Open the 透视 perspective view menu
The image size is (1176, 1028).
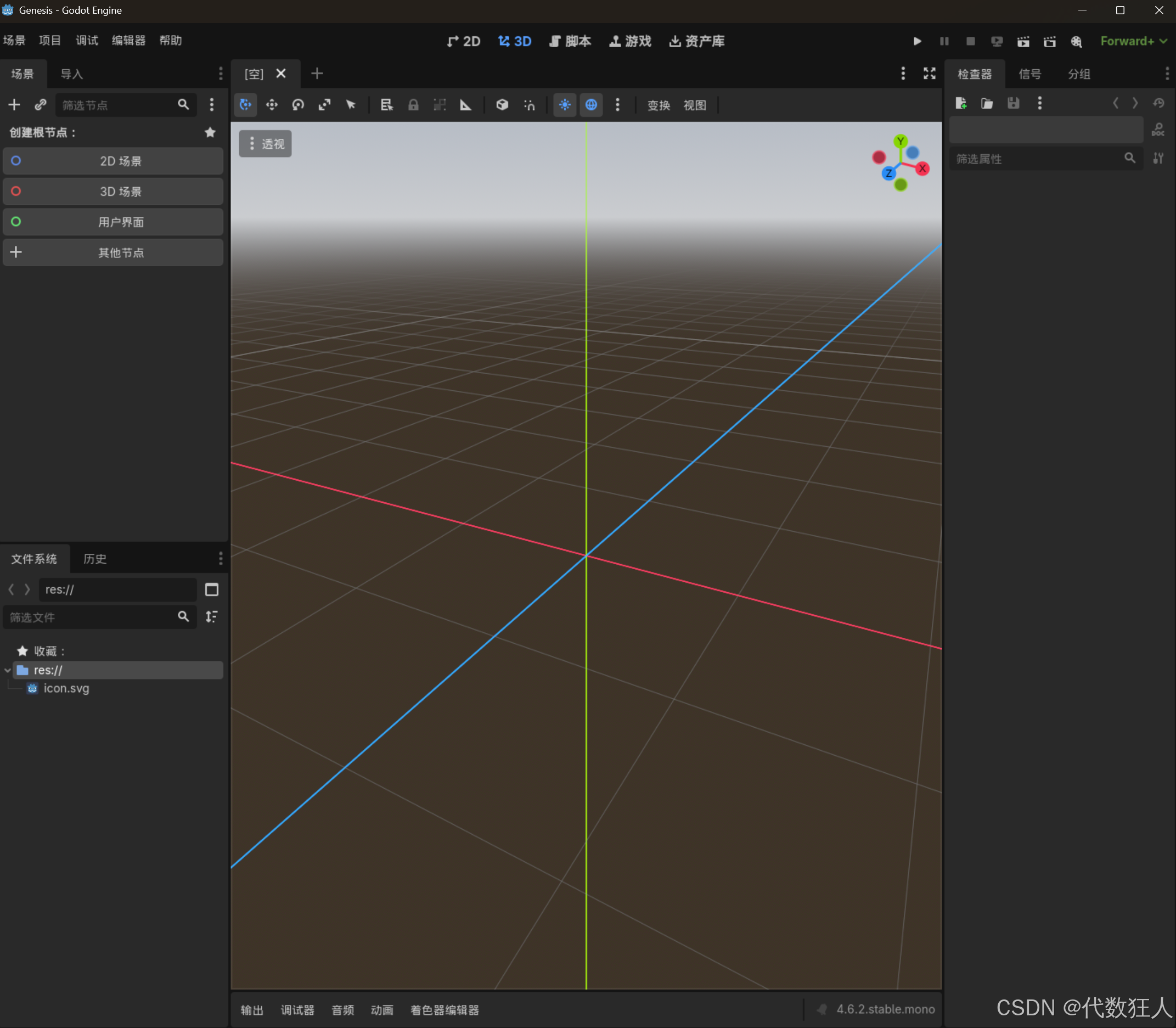click(x=266, y=144)
